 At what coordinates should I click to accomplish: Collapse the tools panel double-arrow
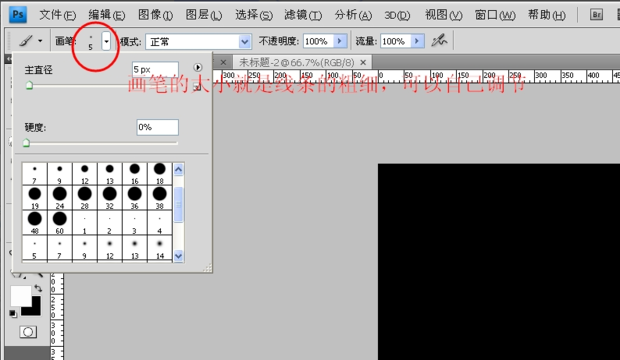[8, 59]
